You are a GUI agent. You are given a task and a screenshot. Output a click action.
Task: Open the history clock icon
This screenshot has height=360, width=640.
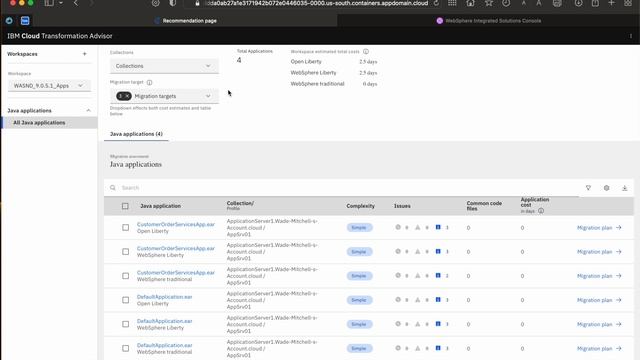506,3
